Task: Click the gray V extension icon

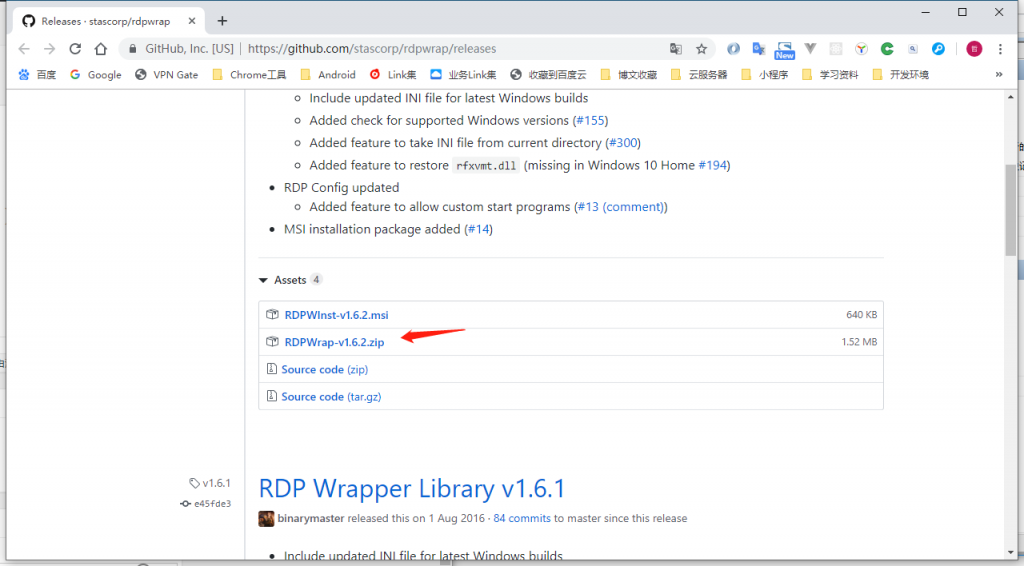Action: pyautogui.click(x=810, y=49)
